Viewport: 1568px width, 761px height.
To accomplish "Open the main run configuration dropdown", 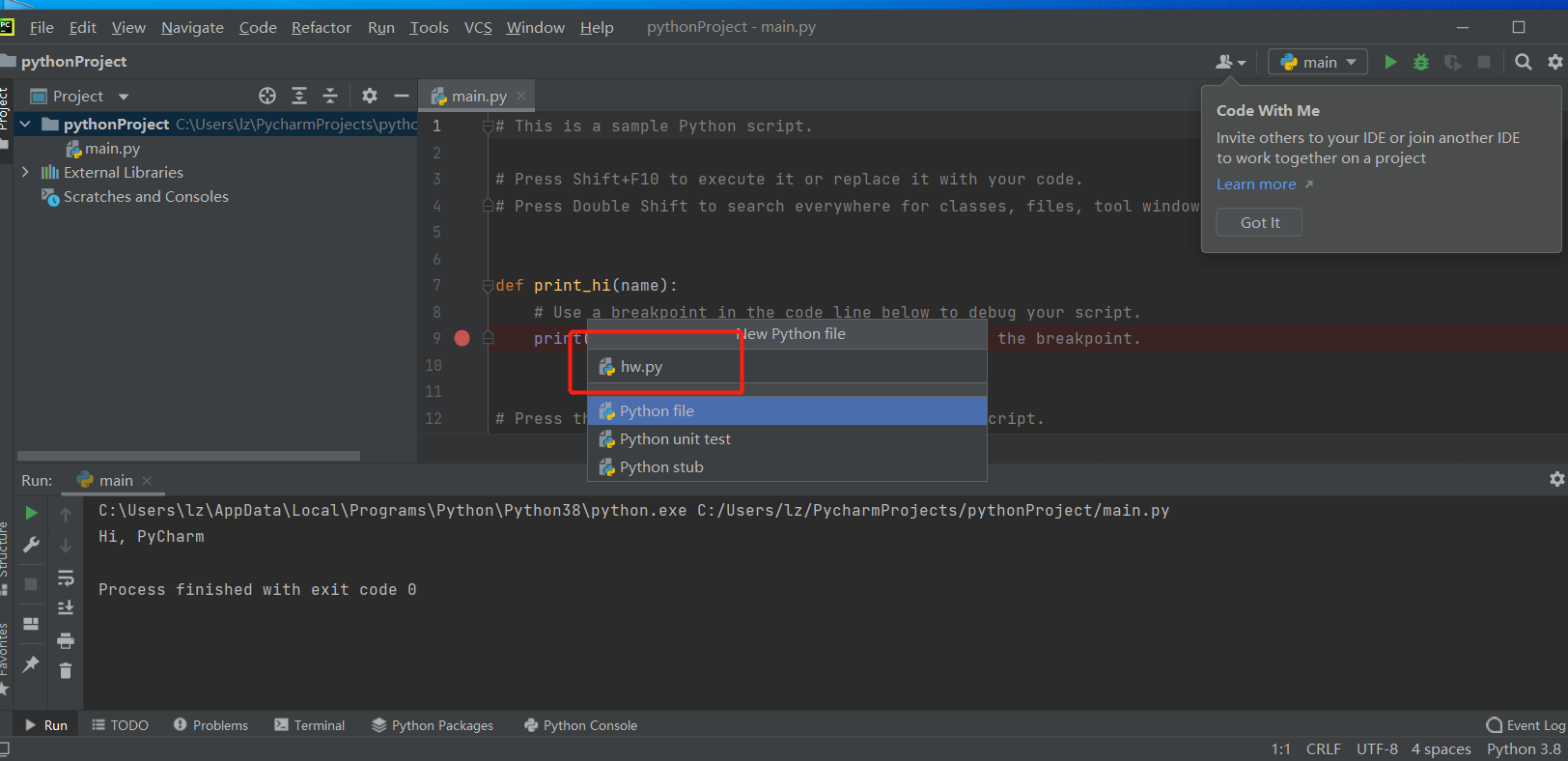I will click(1318, 62).
